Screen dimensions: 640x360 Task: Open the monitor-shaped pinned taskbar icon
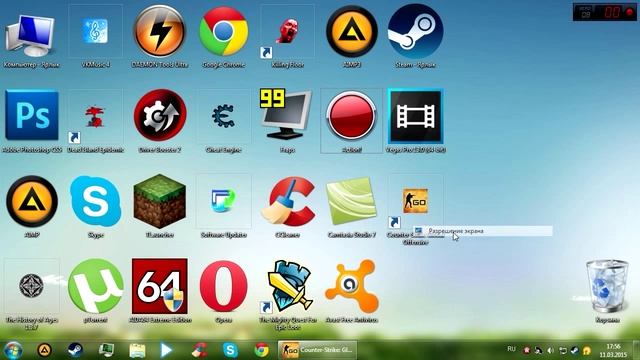click(107, 350)
